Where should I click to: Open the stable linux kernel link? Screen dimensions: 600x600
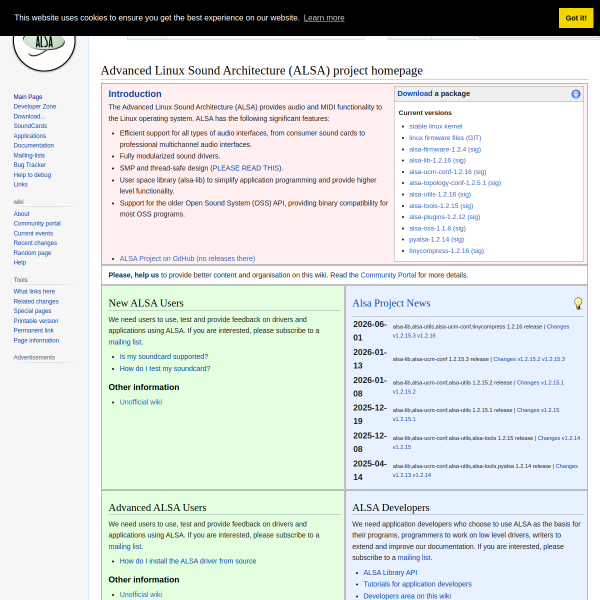pos(435,126)
